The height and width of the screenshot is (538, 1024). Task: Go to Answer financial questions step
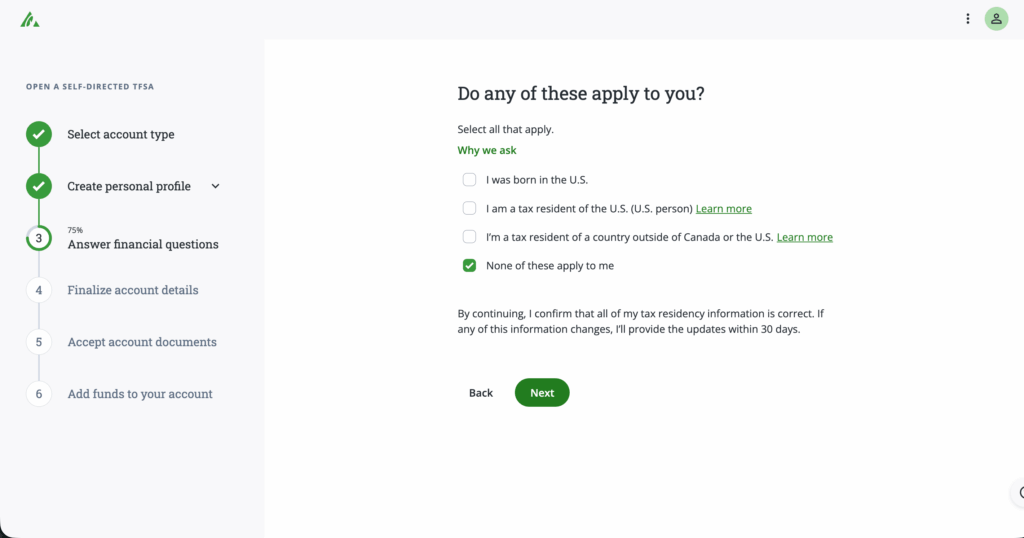(142, 244)
